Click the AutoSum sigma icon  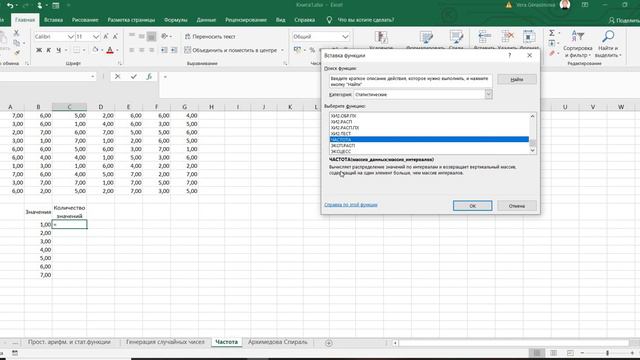point(552,33)
